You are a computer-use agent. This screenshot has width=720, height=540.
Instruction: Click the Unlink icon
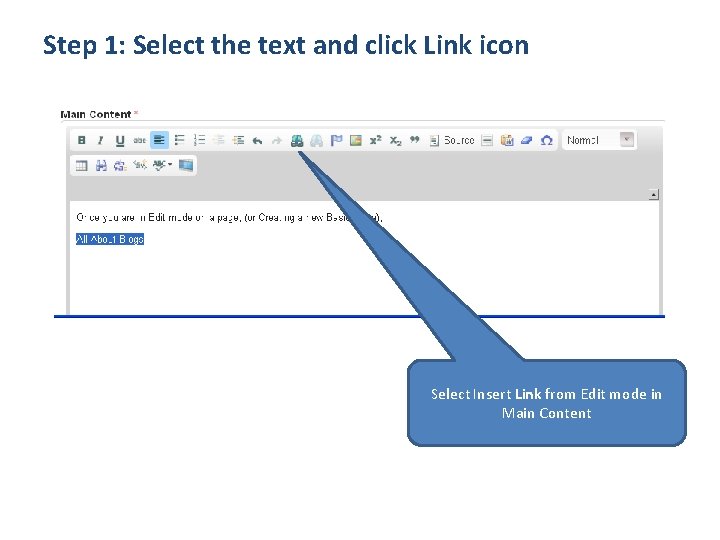click(316, 141)
